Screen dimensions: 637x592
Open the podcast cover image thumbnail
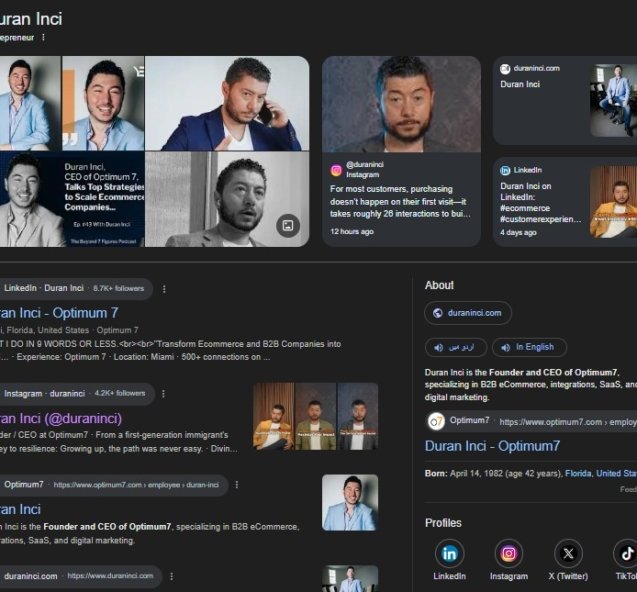pos(72,198)
